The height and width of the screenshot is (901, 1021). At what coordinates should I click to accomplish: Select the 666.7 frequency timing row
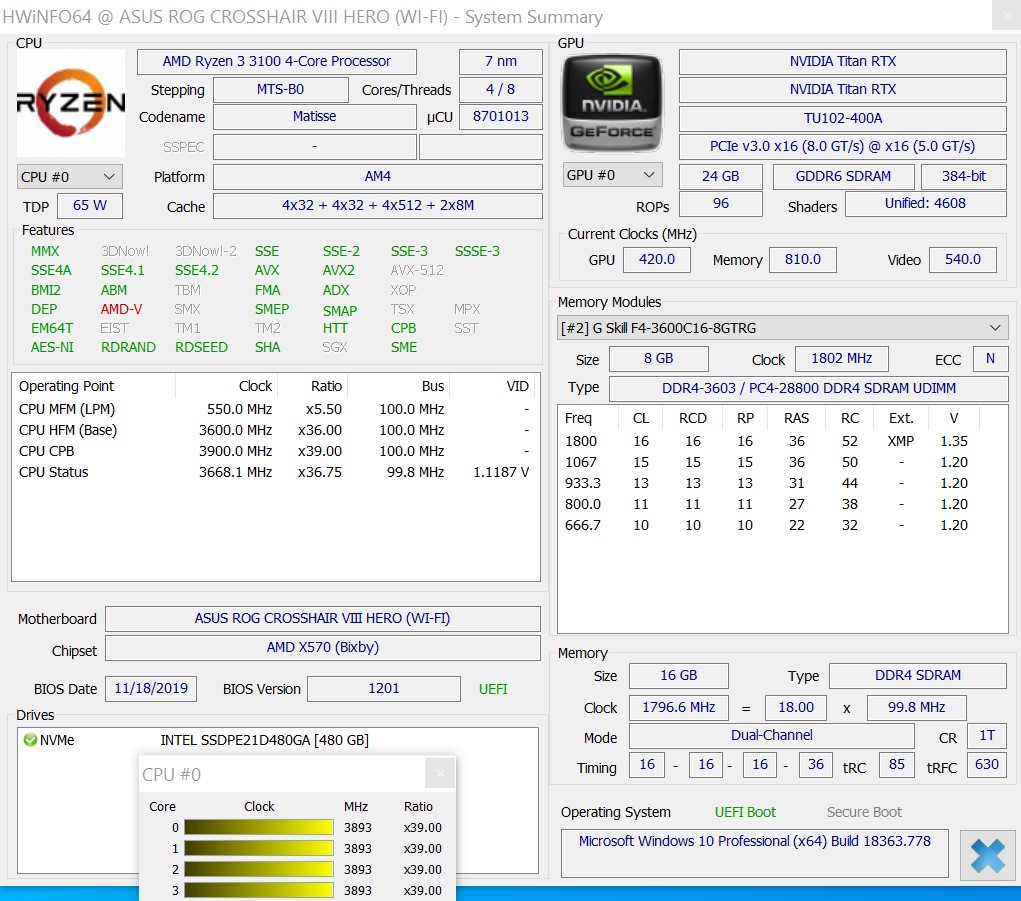782,525
